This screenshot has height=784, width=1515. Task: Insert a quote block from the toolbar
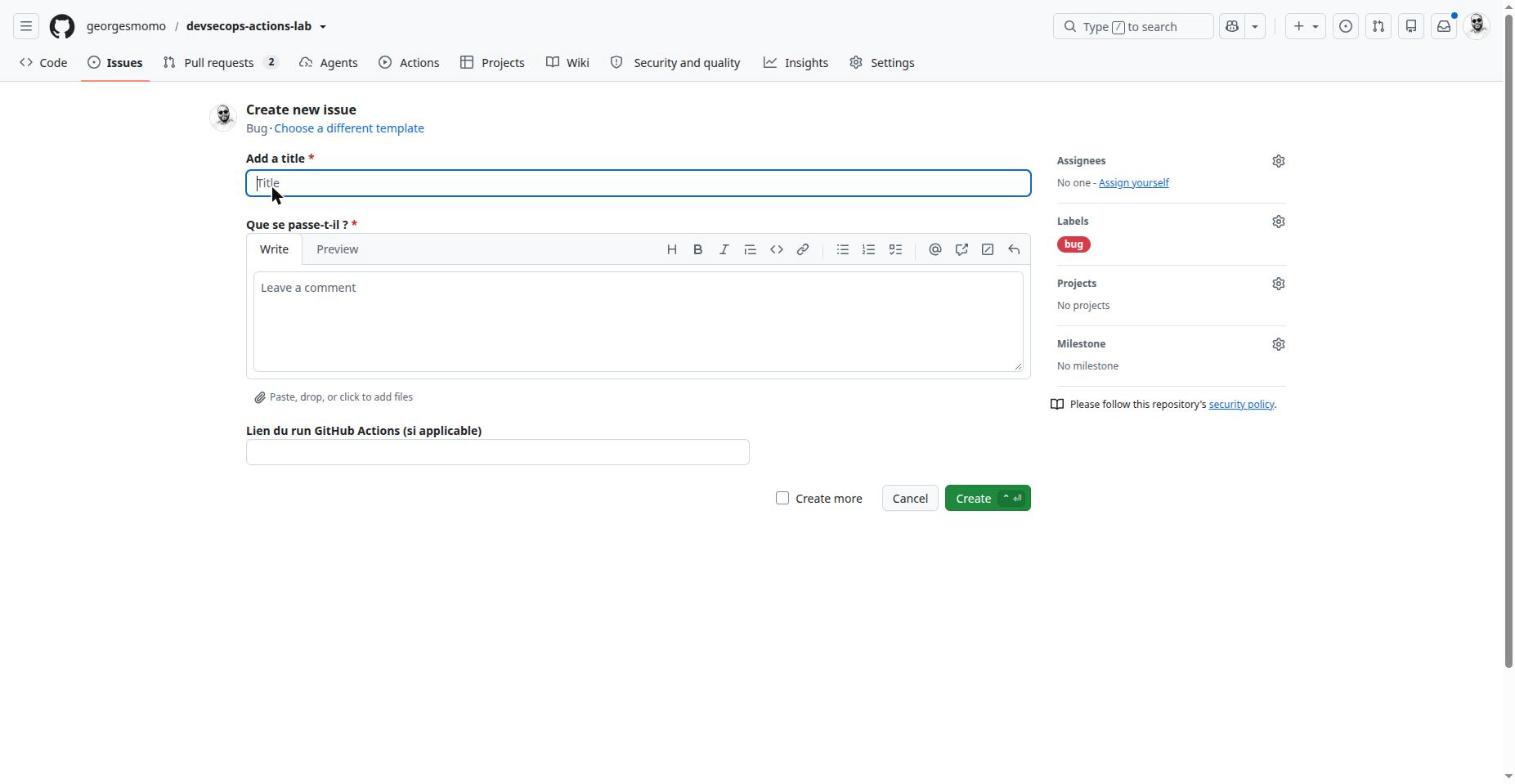(750, 250)
